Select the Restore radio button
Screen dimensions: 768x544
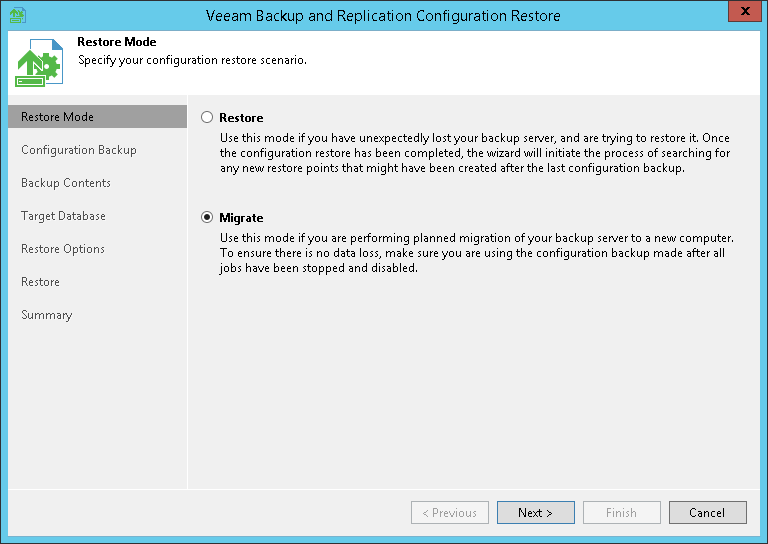coord(207,117)
